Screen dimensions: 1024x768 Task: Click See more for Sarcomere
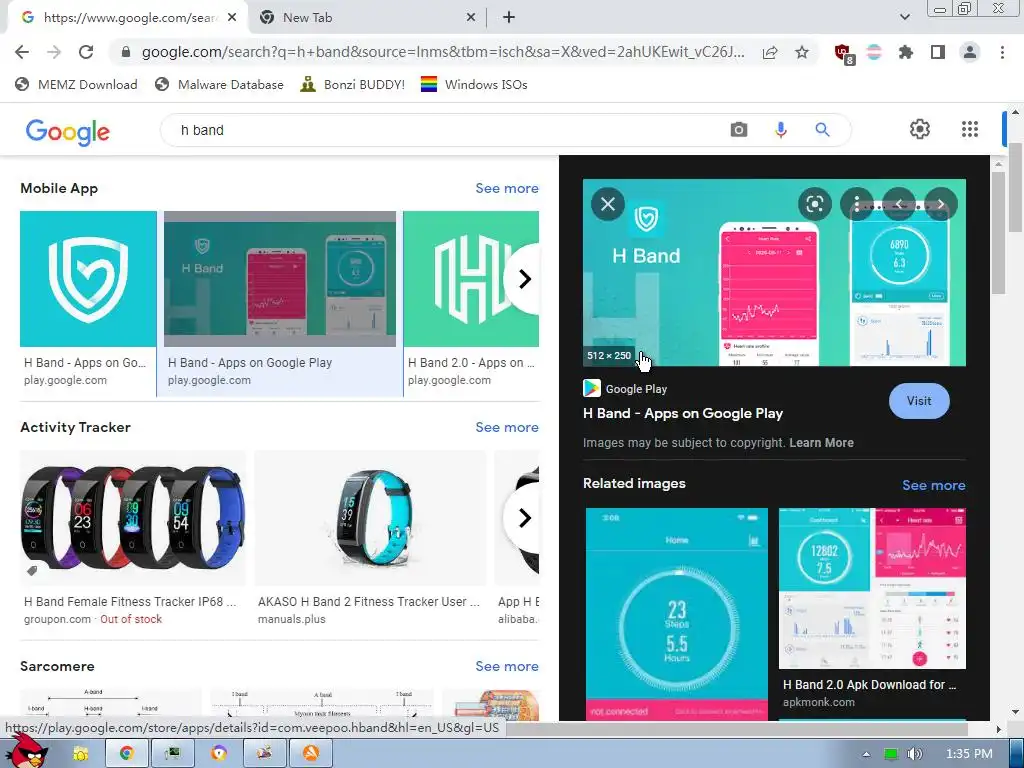click(507, 666)
